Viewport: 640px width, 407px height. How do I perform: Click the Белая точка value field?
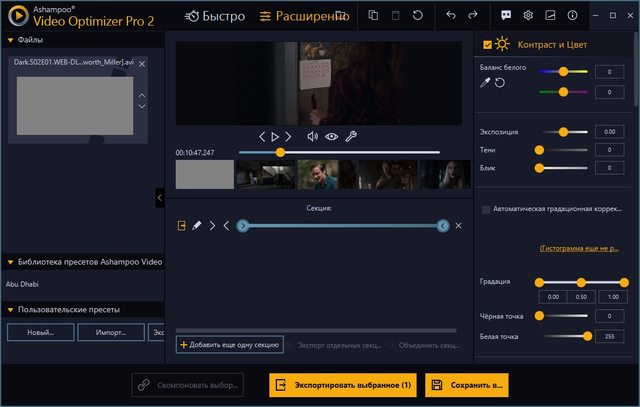609,336
